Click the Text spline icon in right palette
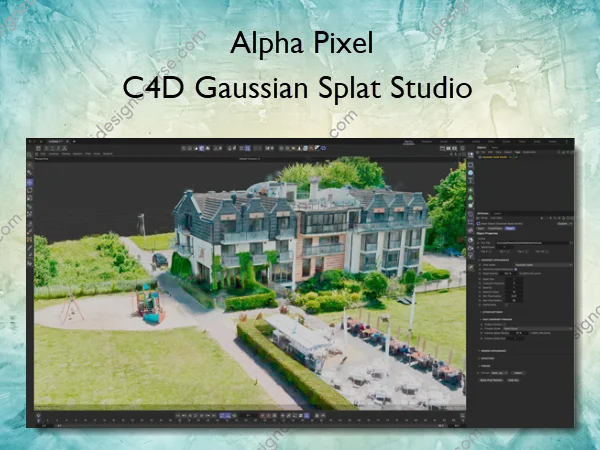Screen dimensions: 600x450 pyautogui.click(x=470, y=181)
